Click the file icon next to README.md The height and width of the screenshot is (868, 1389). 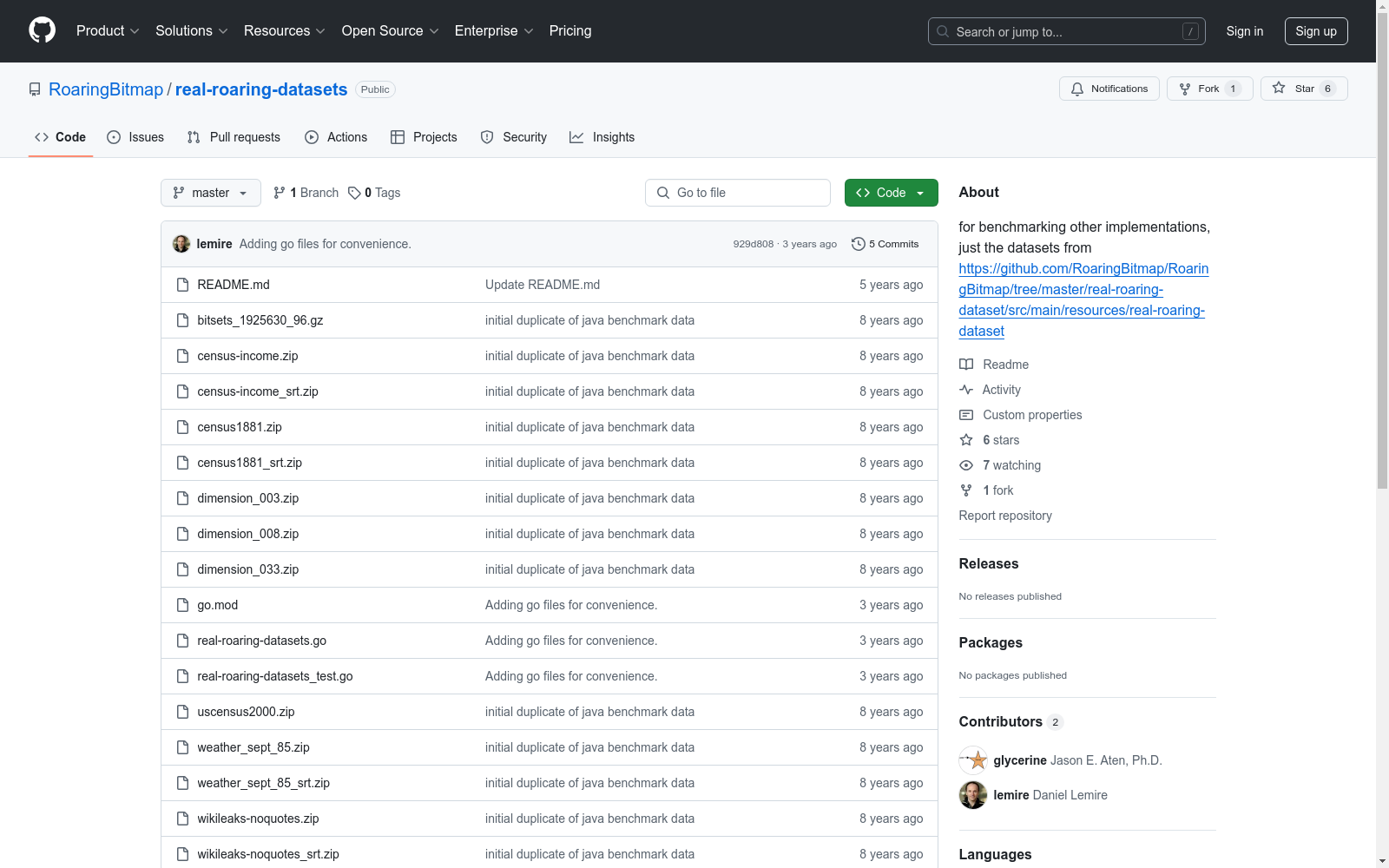coord(182,285)
